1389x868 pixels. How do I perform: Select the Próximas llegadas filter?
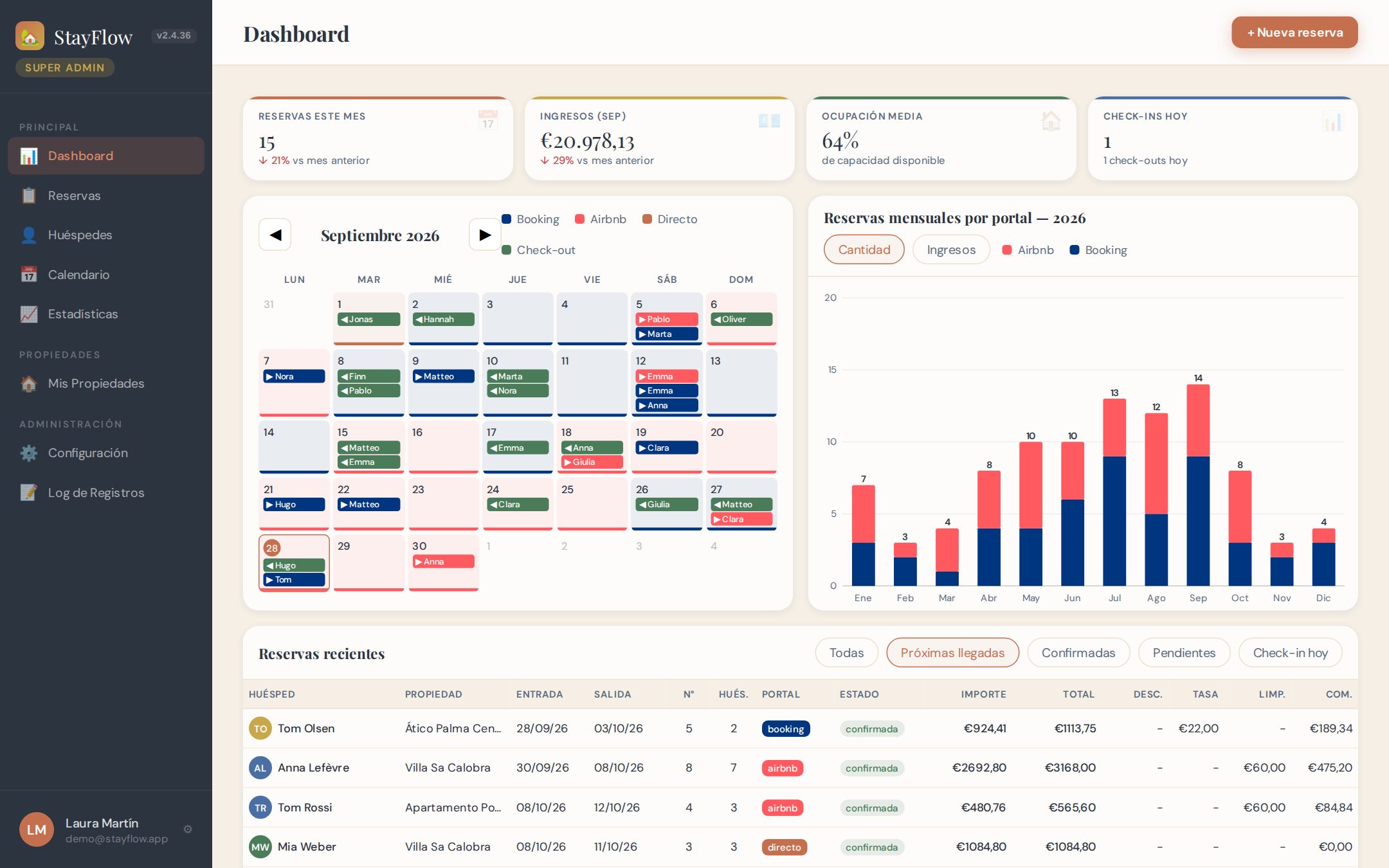[952, 653]
